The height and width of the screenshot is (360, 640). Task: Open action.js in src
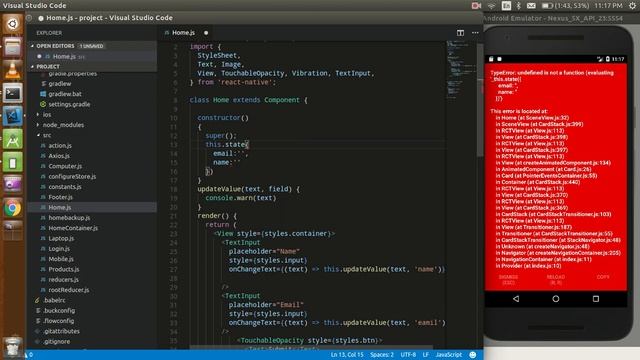[60, 145]
